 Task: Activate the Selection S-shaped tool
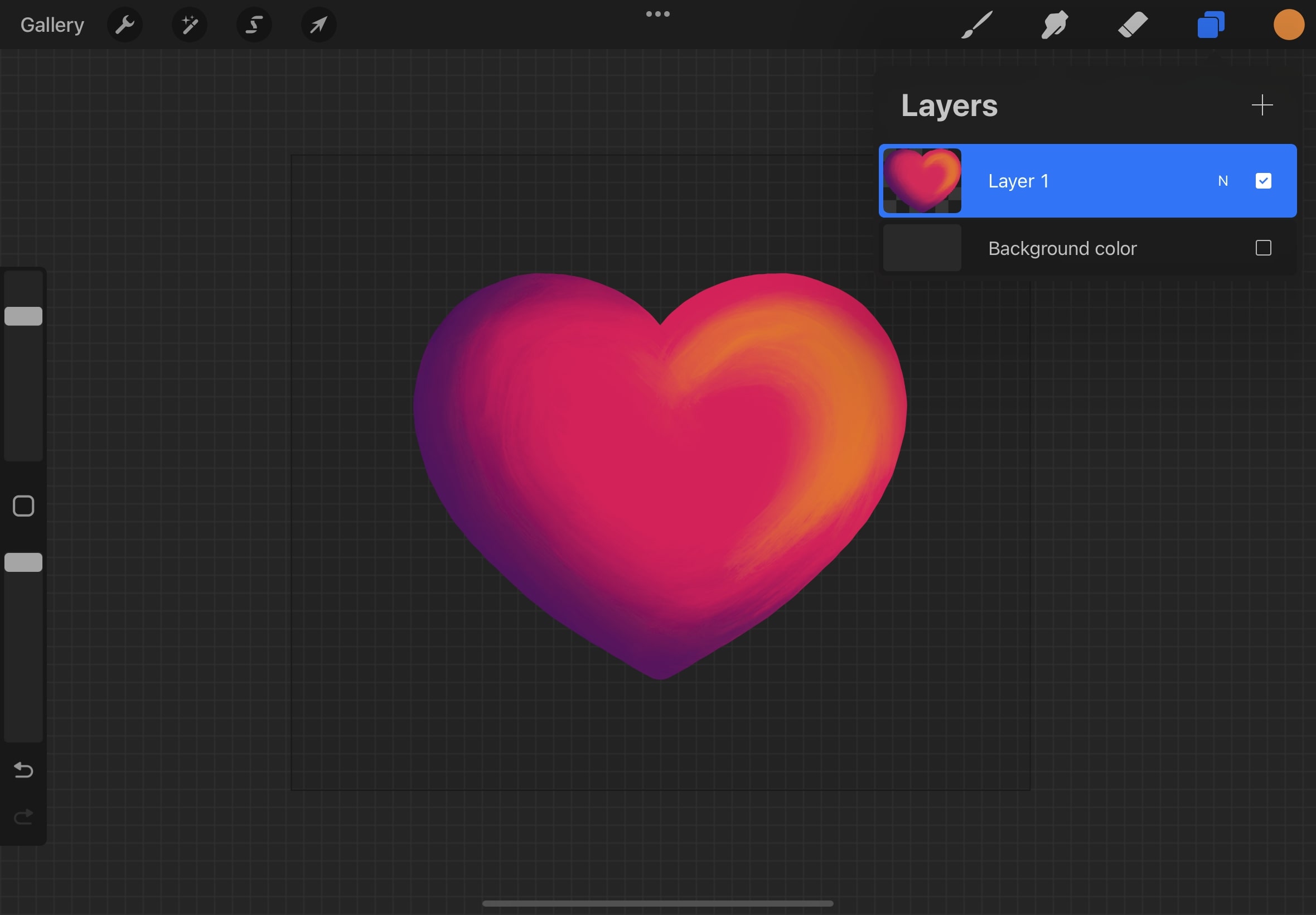pyautogui.click(x=254, y=25)
